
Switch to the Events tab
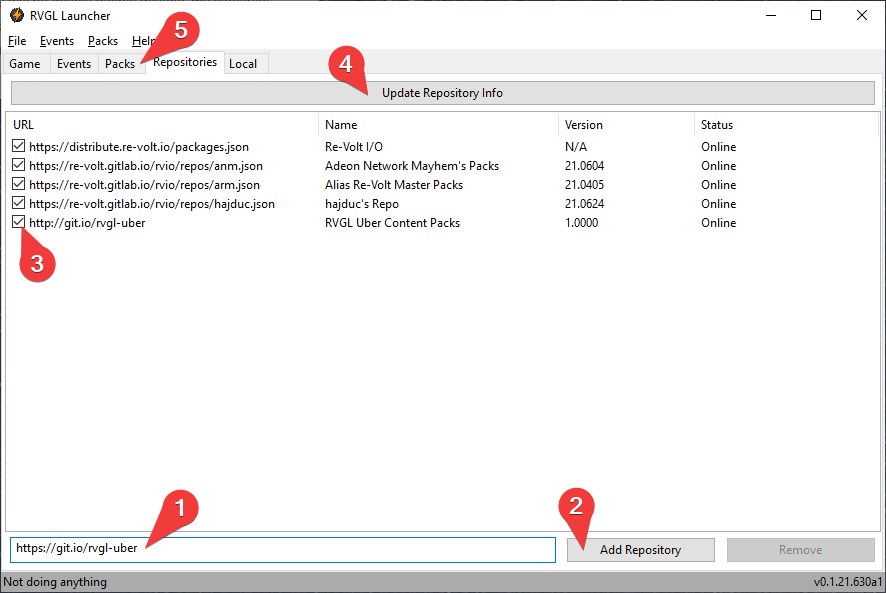pyautogui.click(x=74, y=64)
